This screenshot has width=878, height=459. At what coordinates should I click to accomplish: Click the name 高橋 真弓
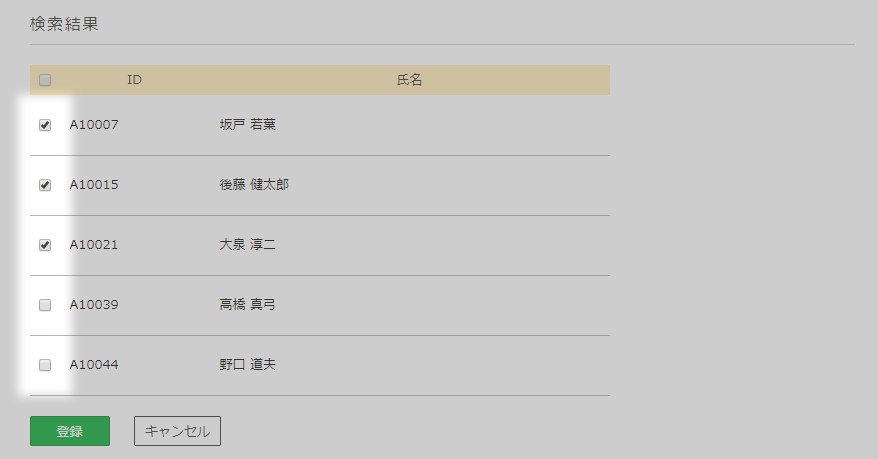(247, 305)
